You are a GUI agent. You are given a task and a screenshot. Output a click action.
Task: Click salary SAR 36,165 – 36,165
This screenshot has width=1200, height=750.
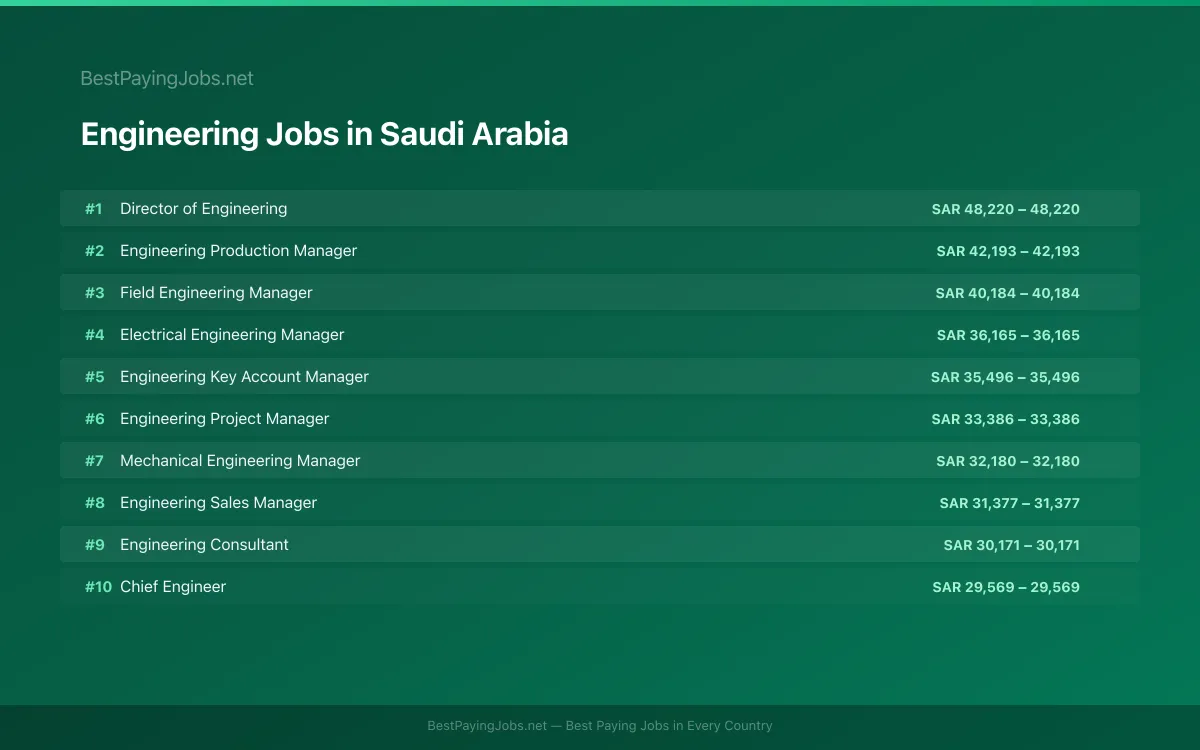1008,335
